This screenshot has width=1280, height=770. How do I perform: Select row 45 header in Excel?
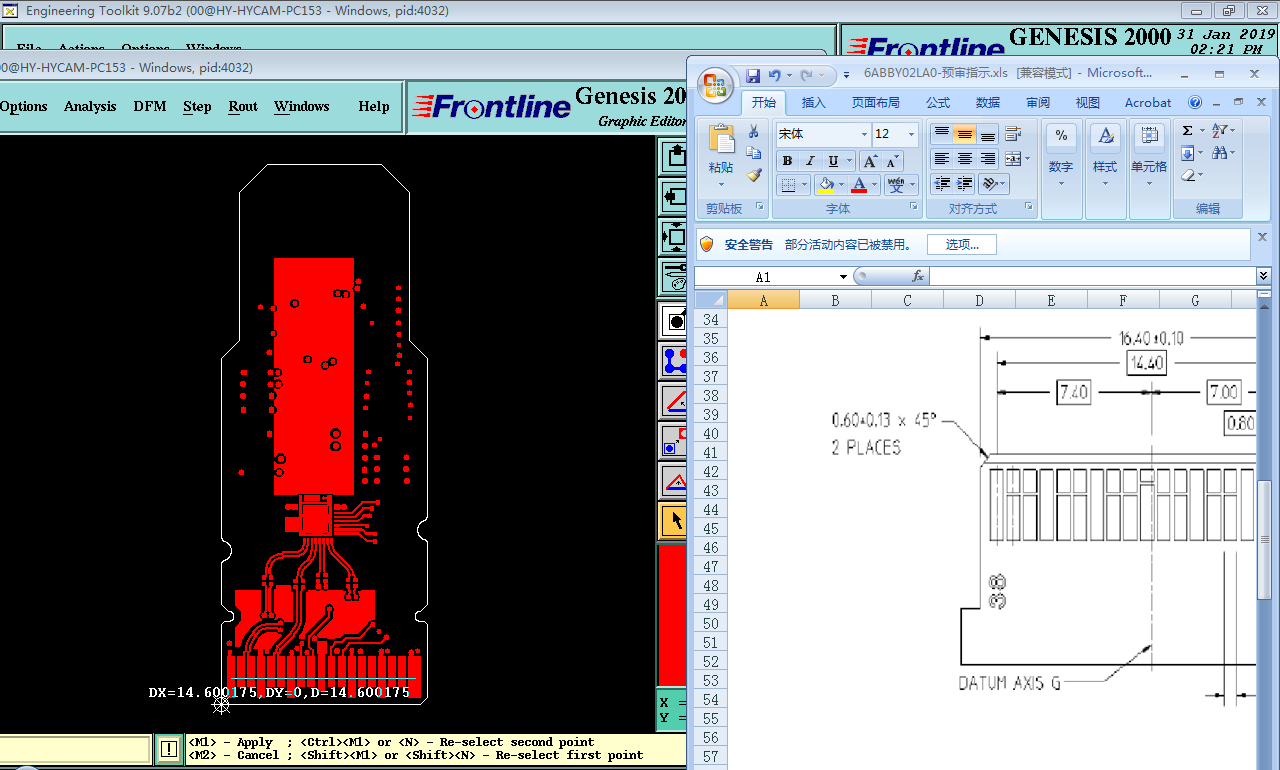pos(711,529)
